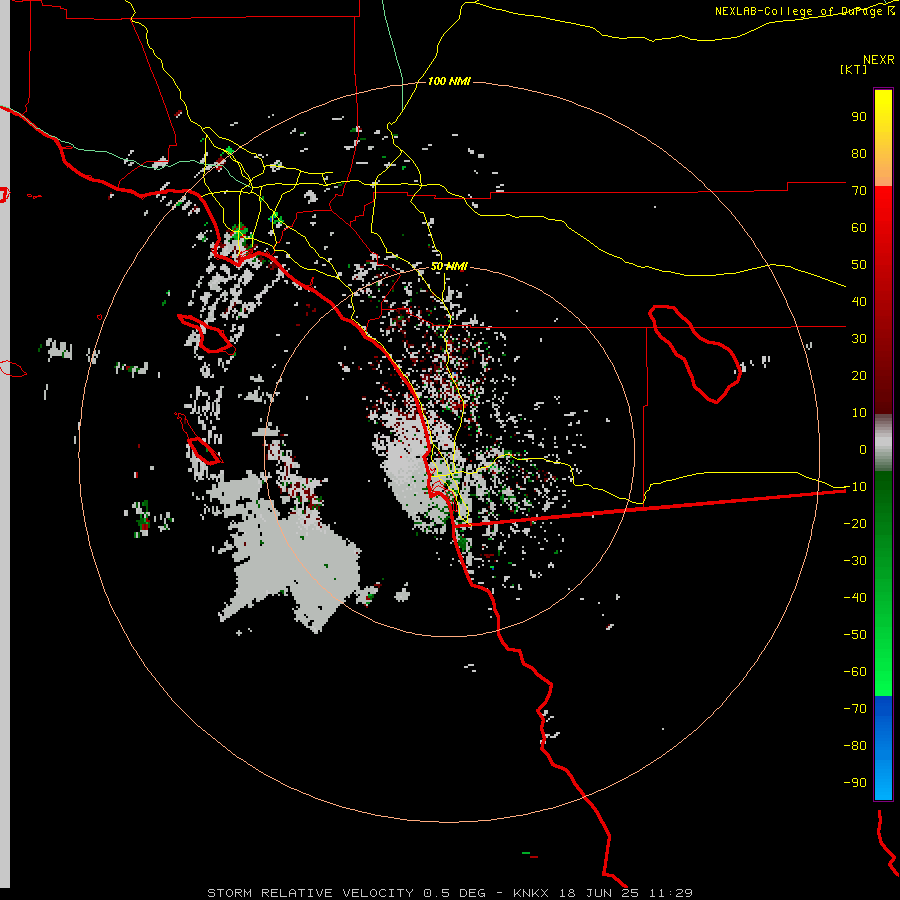Viewport: 900px width, 900px height.
Task: Click the NEXR label above the color scale
Action: pos(879,60)
